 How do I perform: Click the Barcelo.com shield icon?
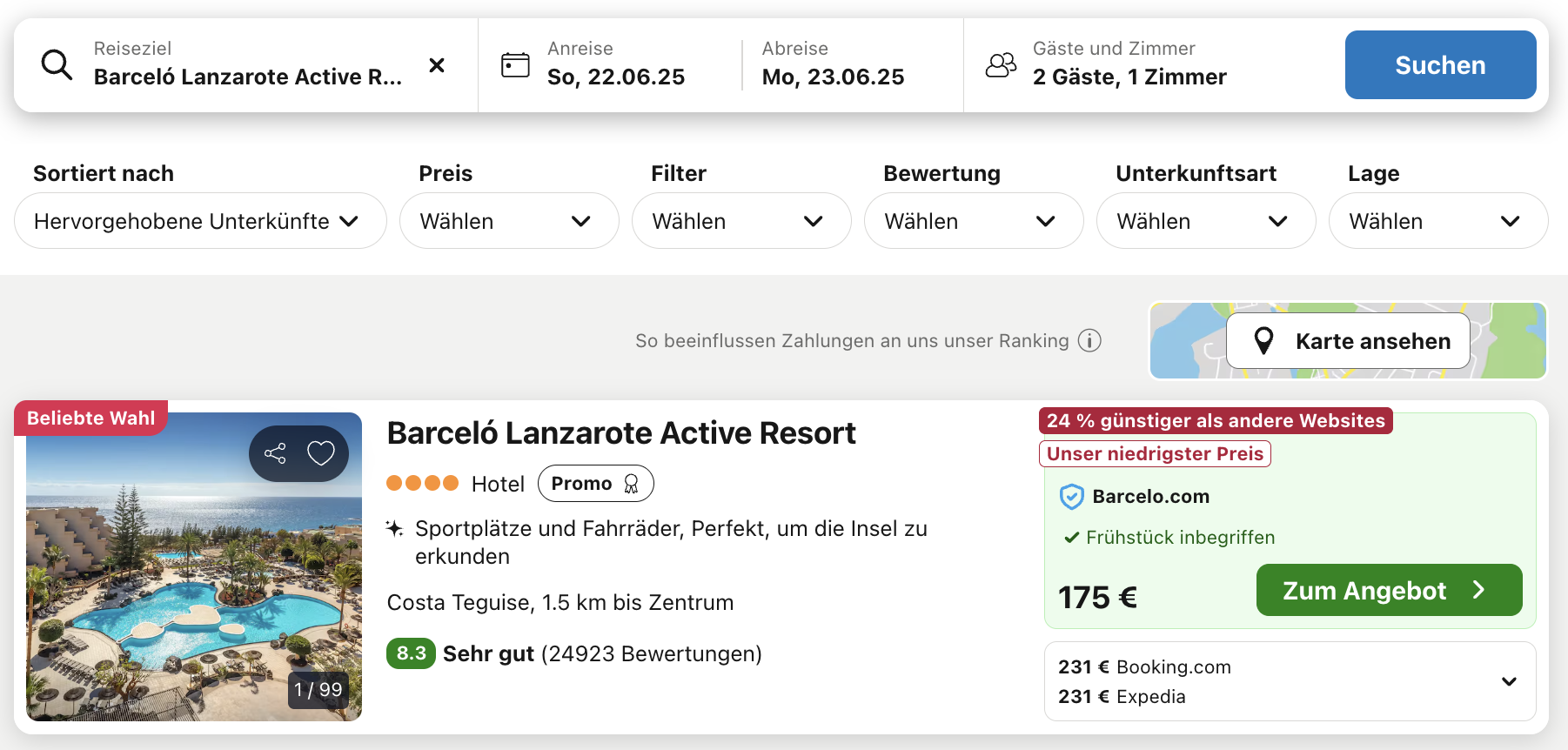click(1071, 497)
